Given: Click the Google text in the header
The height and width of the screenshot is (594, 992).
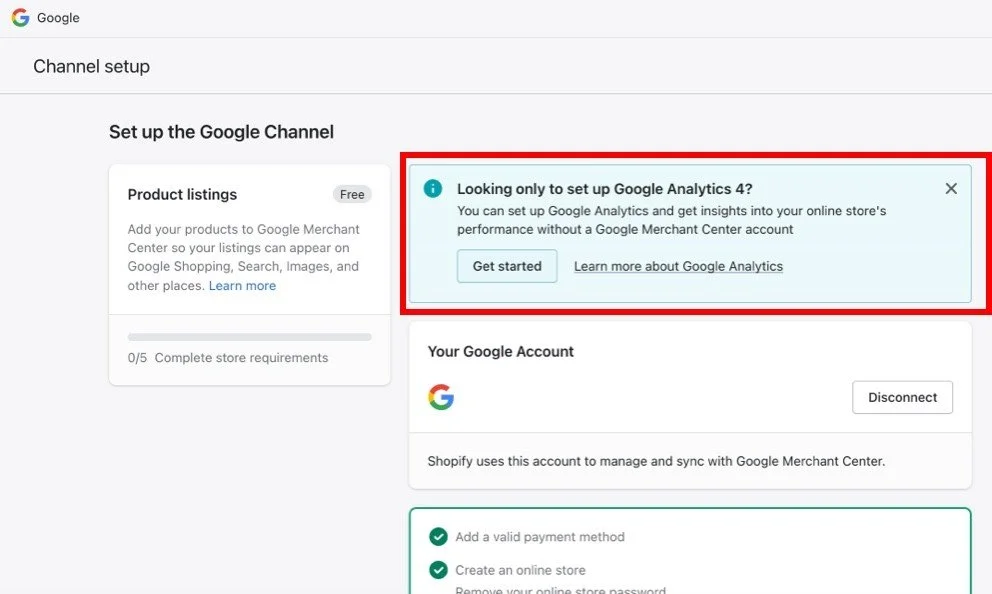Looking at the screenshot, I should tap(58, 18).
